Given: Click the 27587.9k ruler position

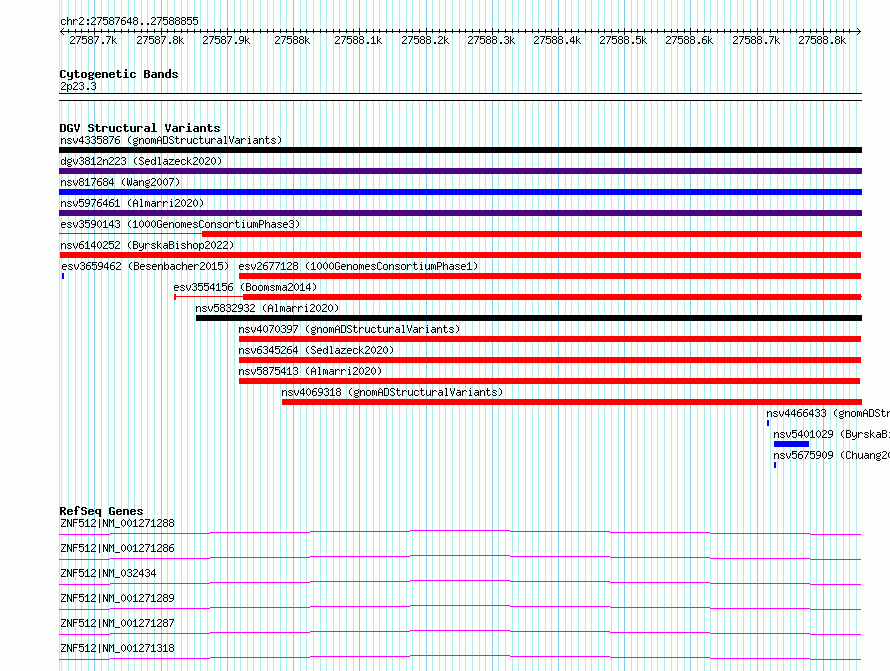Looking at the screenshot, I should click(226, 40).
